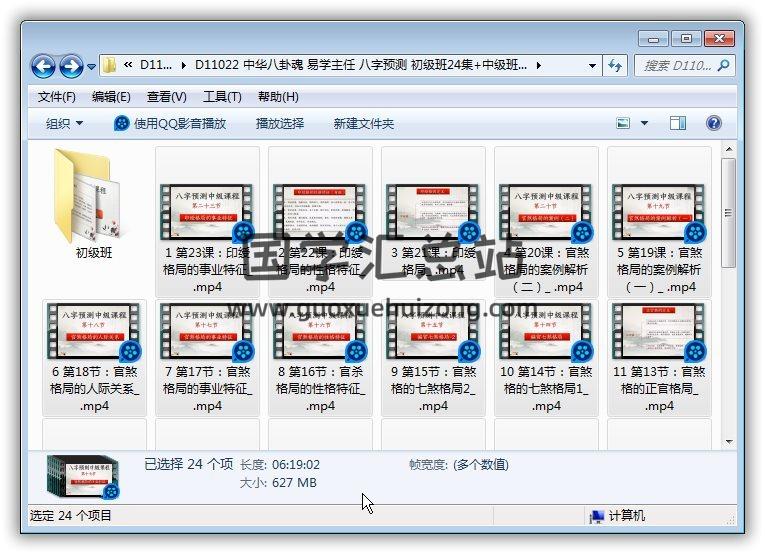Expand the arrow after D11... breadcrumb
The image size is (765, 554).
coord(183,65)
